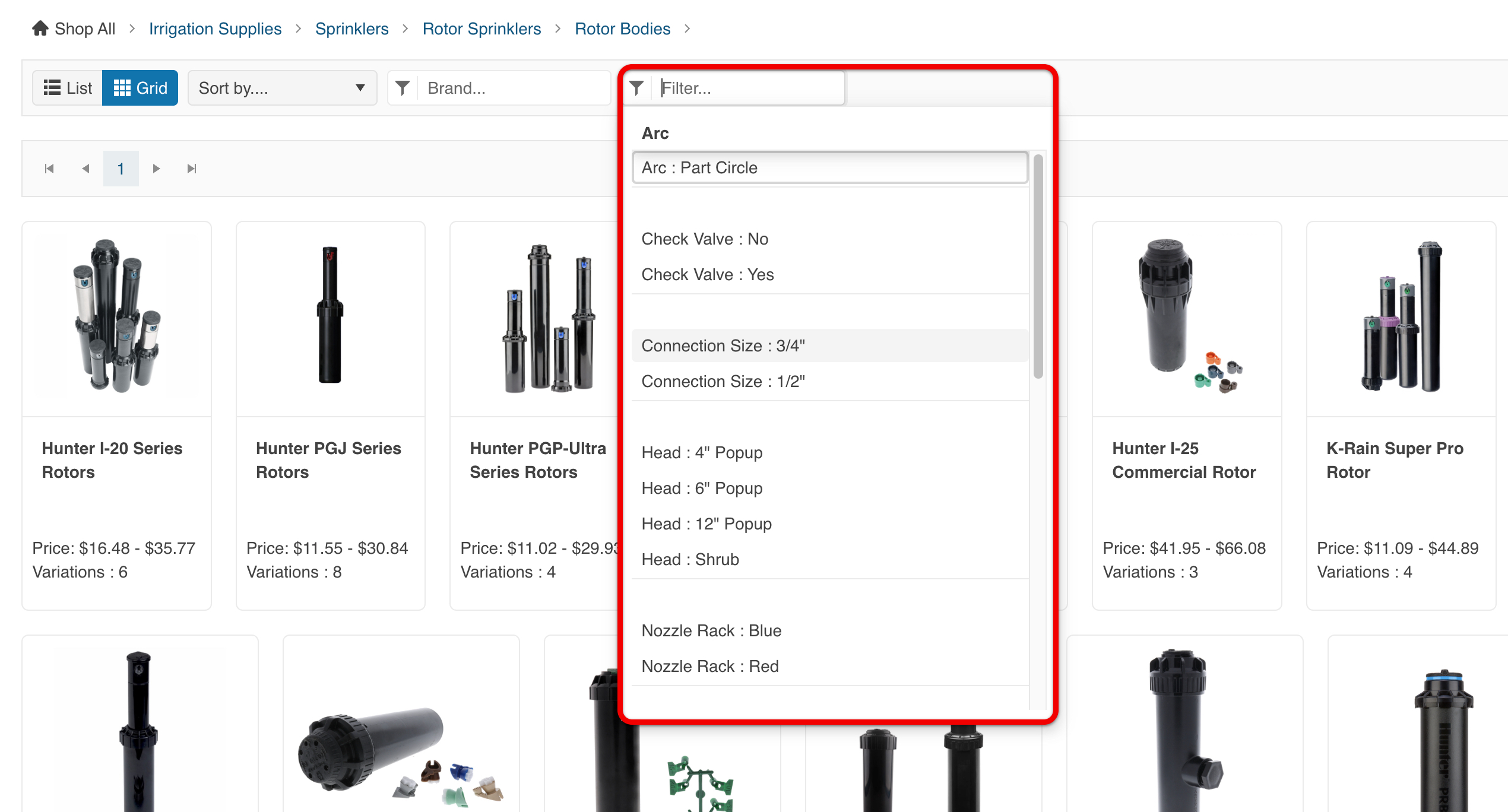Click the home icon beside Shop All
The image size is (1508, 812).
tap(40, 28)
